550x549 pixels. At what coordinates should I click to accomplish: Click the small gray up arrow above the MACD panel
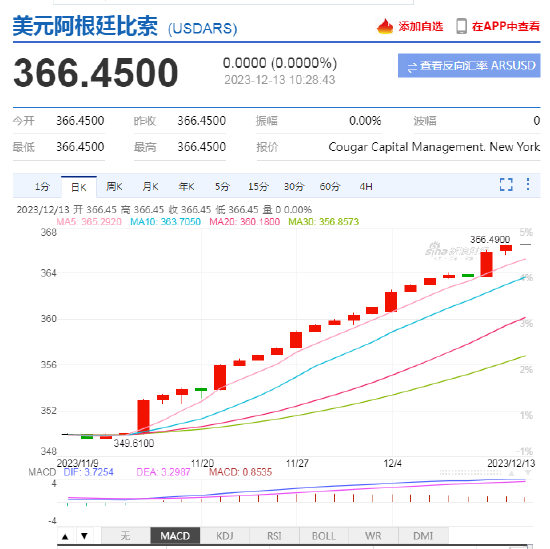(x=512, y=473)
